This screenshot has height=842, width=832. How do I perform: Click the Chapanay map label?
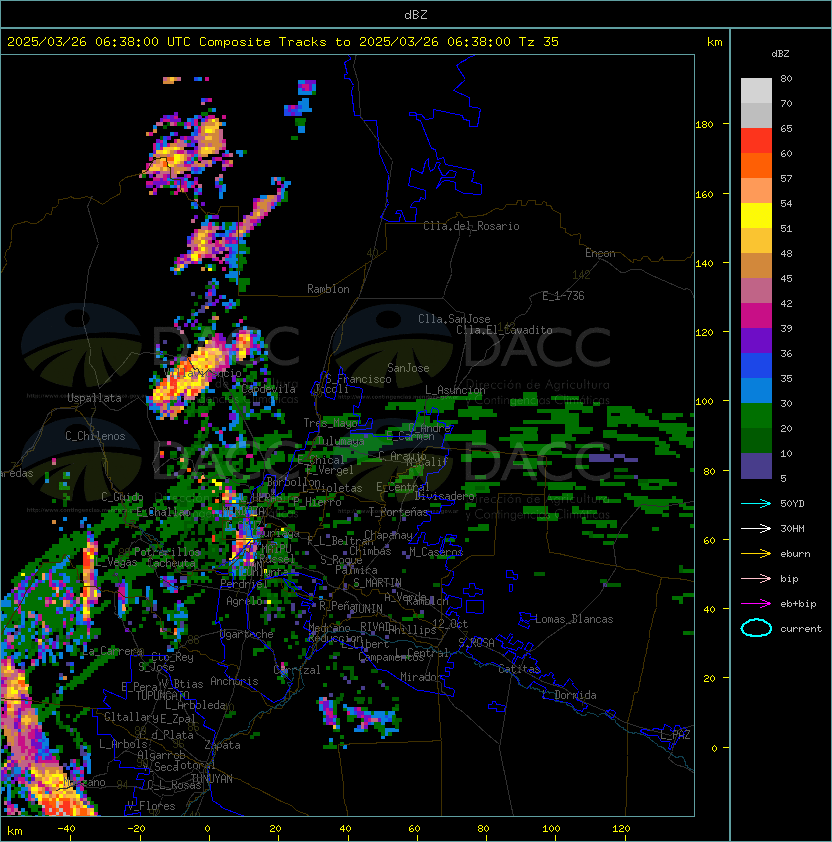coord(388,535)
